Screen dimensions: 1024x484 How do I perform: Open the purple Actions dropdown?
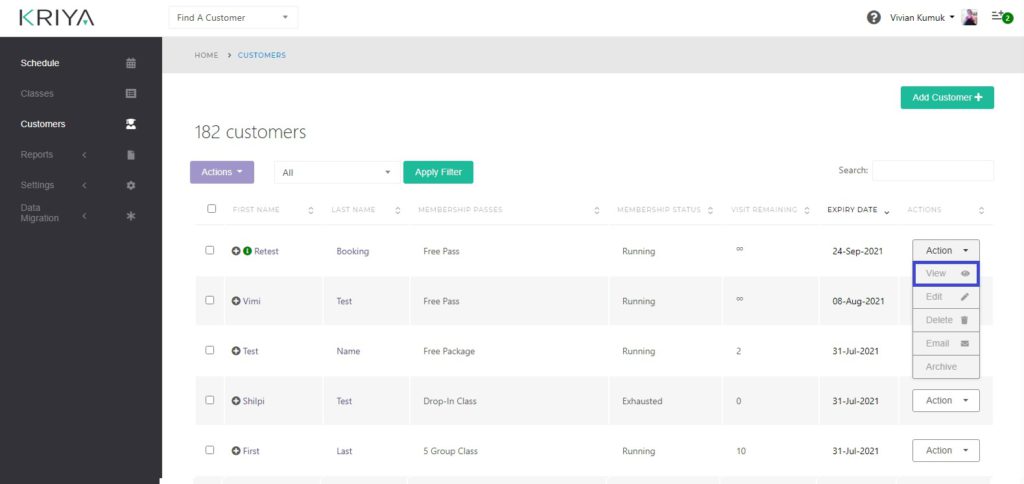pyautogui.click(x=221, y=172)
